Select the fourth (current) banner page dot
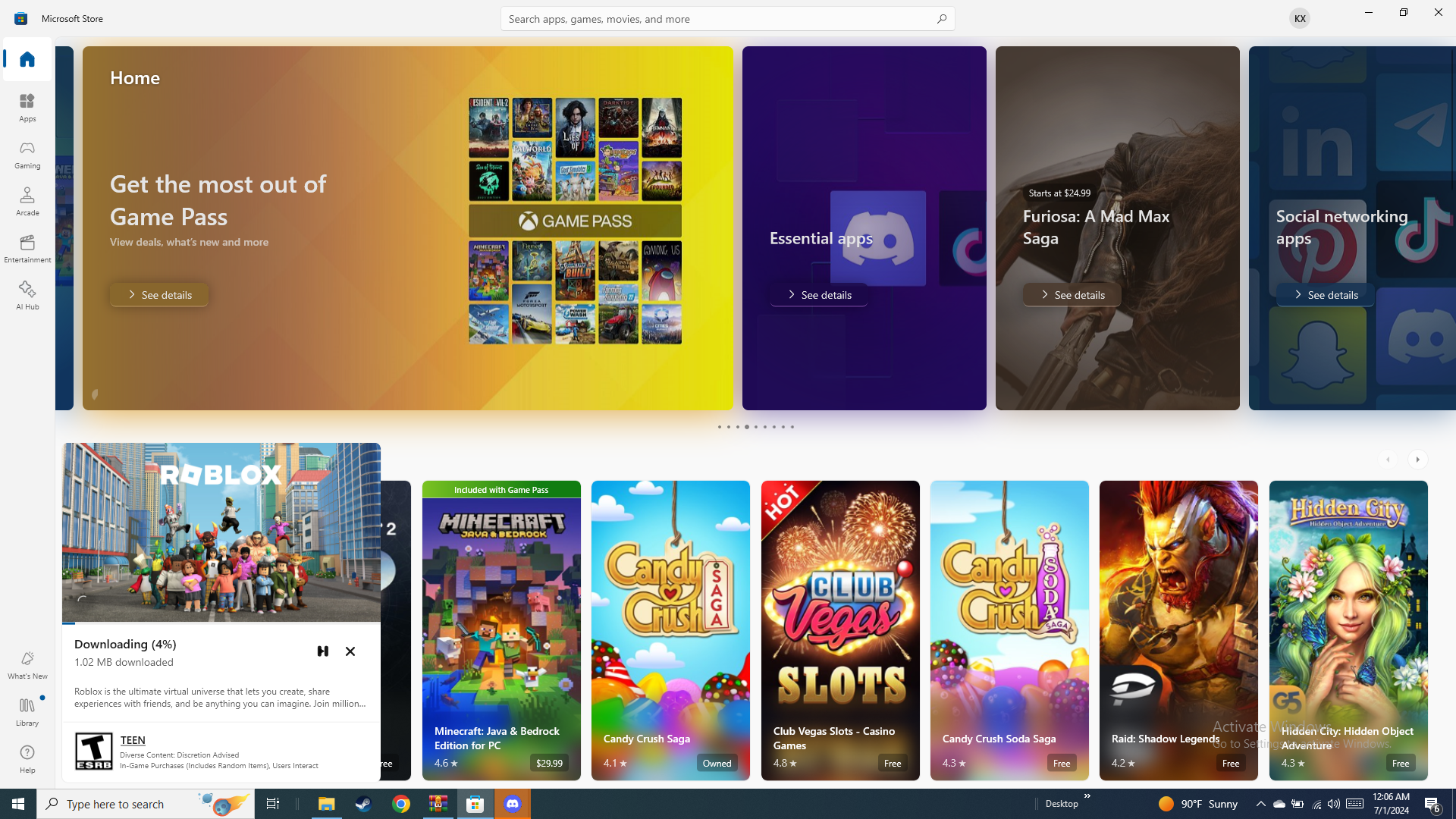1456x819 pixels. 746,427
